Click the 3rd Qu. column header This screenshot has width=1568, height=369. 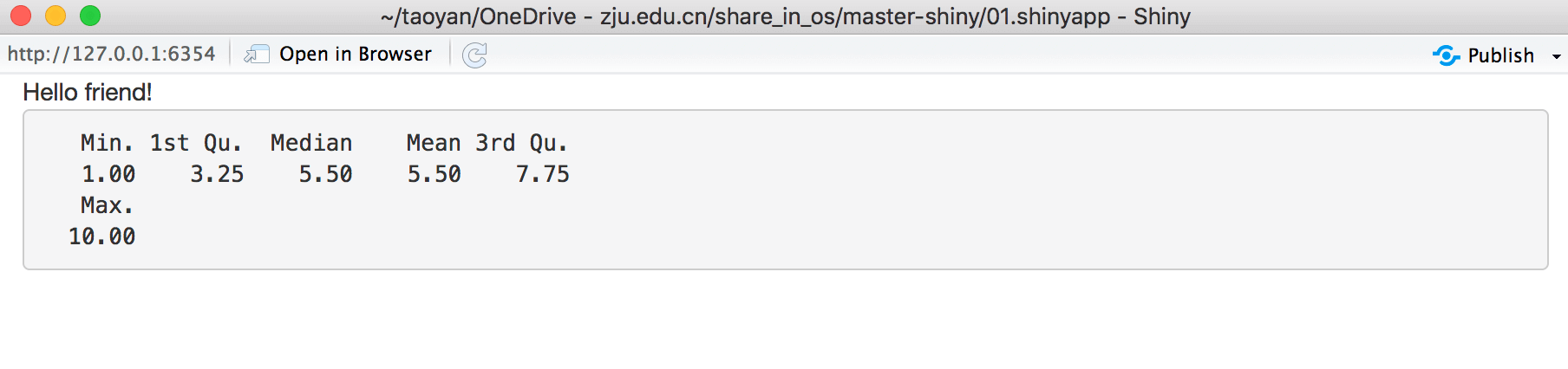[521, 143]
